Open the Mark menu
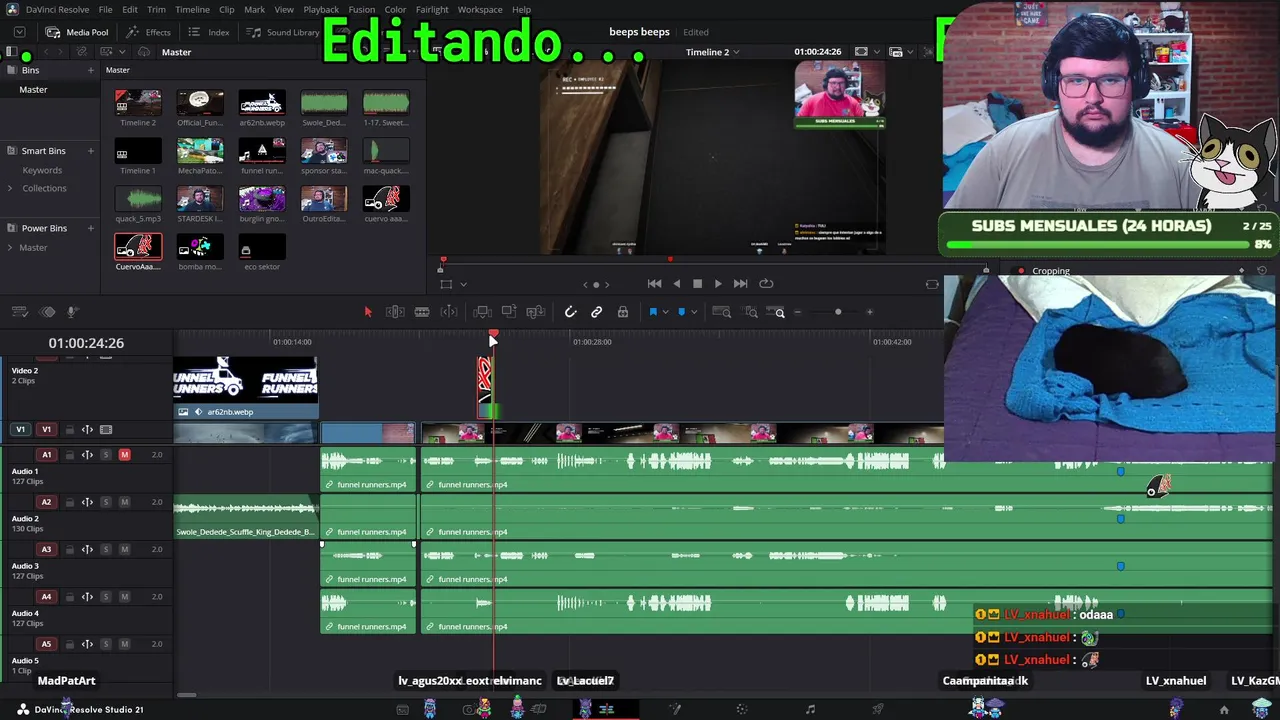The height and width of the screenshot is (720, 1280). point(255,9)
